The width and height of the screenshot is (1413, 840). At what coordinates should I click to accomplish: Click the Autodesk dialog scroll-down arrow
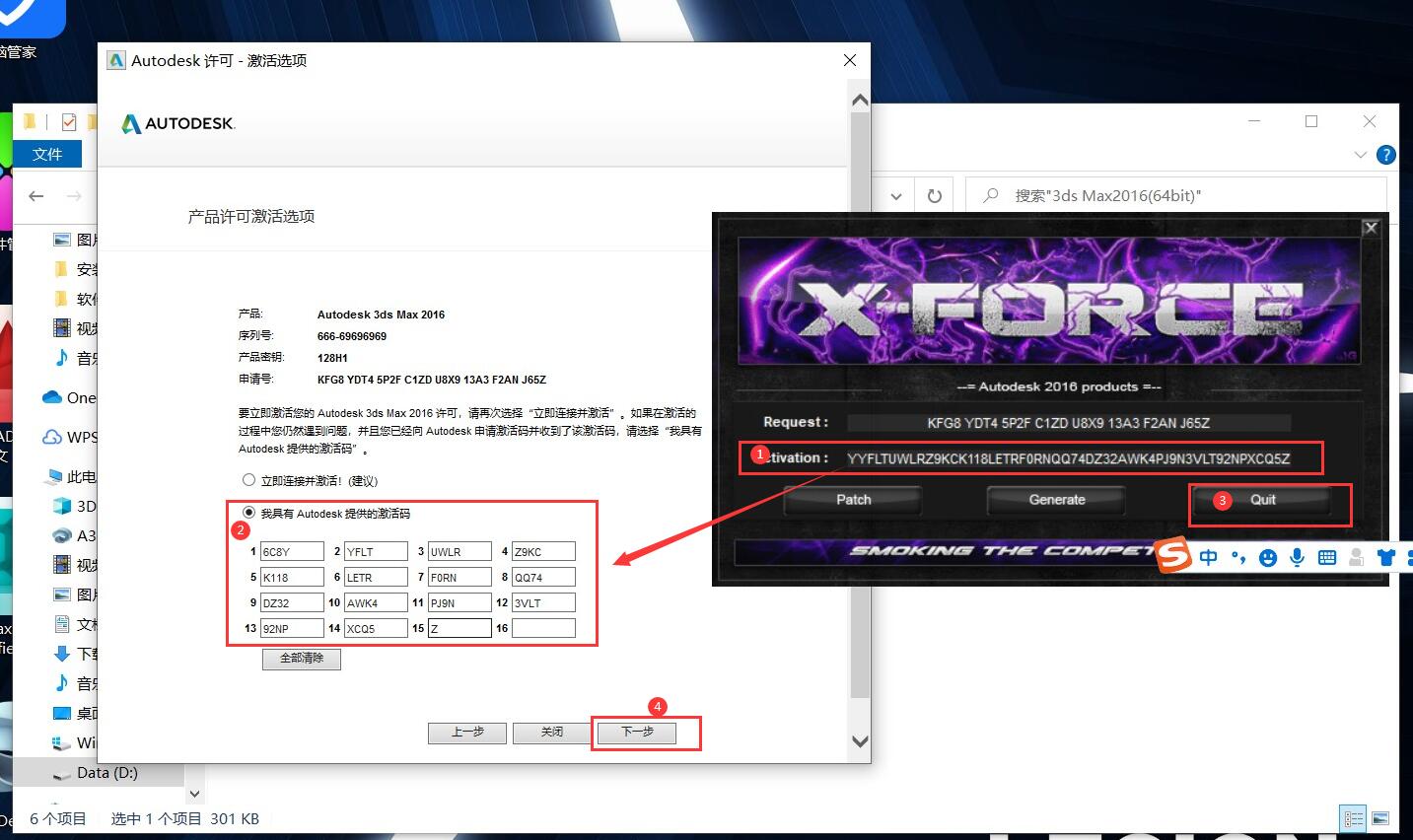point(860,741)
